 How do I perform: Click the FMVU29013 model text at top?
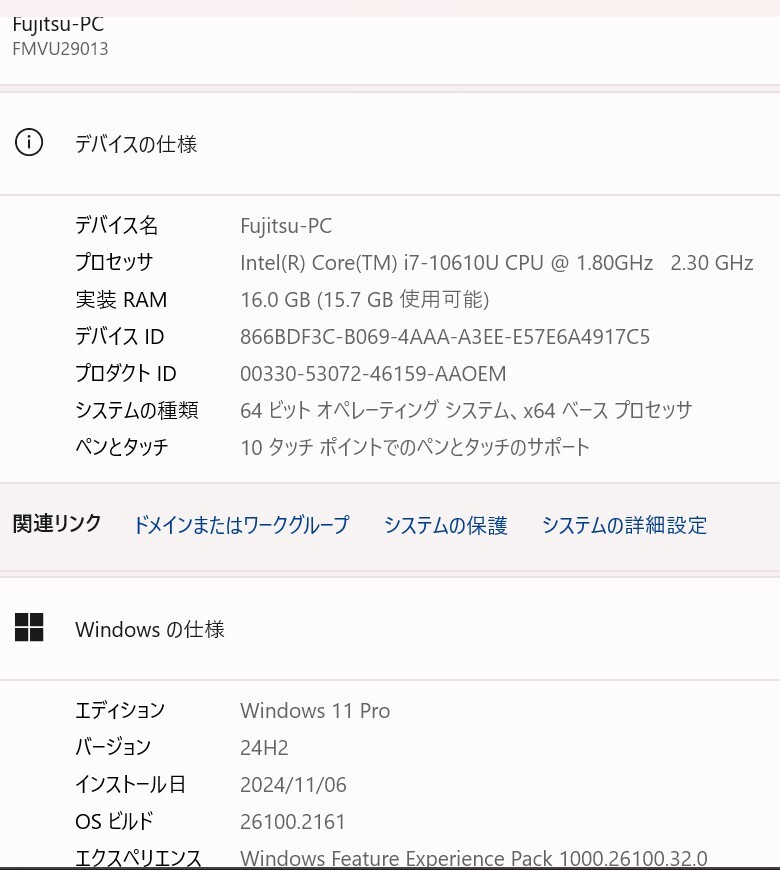[x=60, y=49]
